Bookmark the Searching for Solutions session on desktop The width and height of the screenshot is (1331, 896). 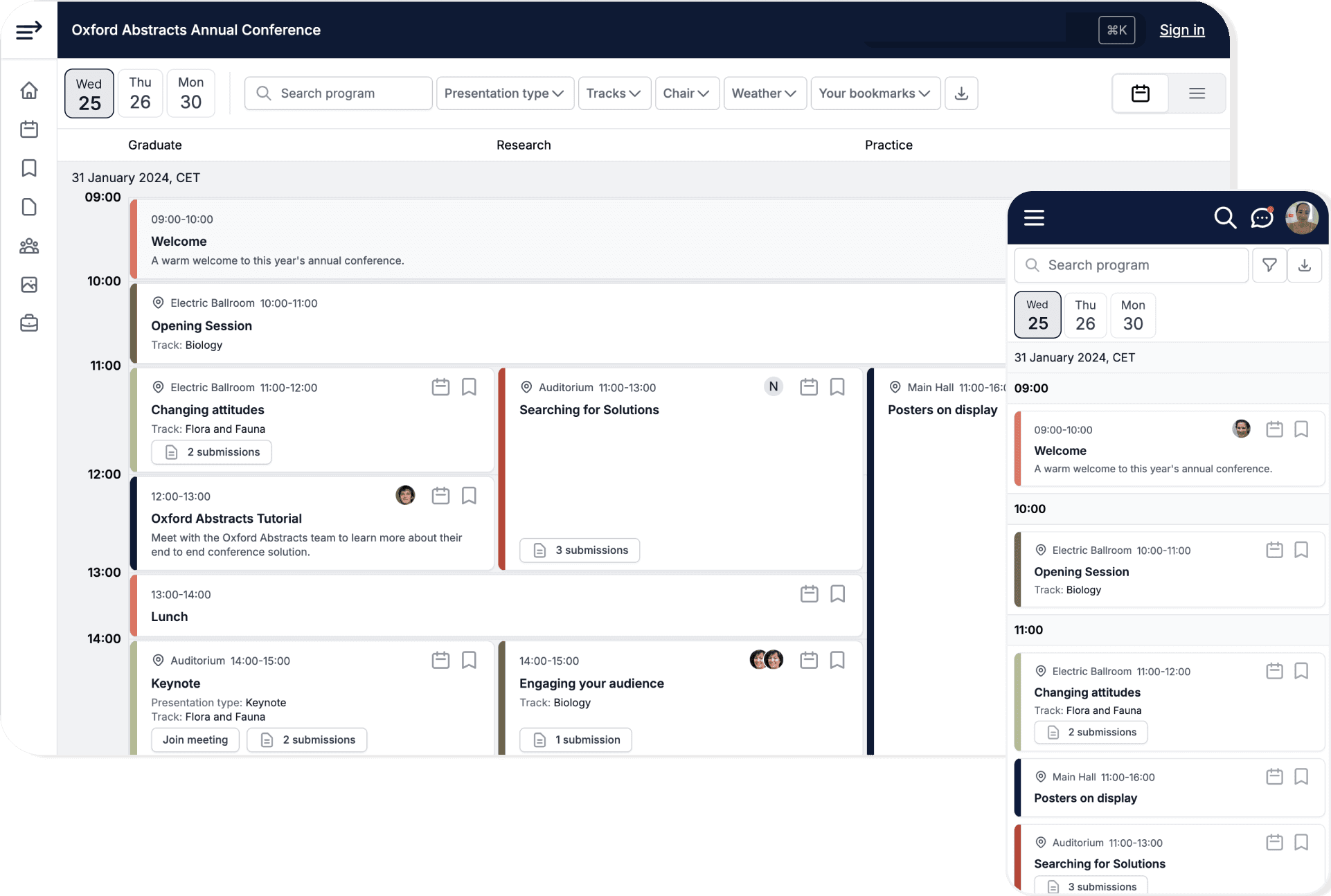pos(837,387)
